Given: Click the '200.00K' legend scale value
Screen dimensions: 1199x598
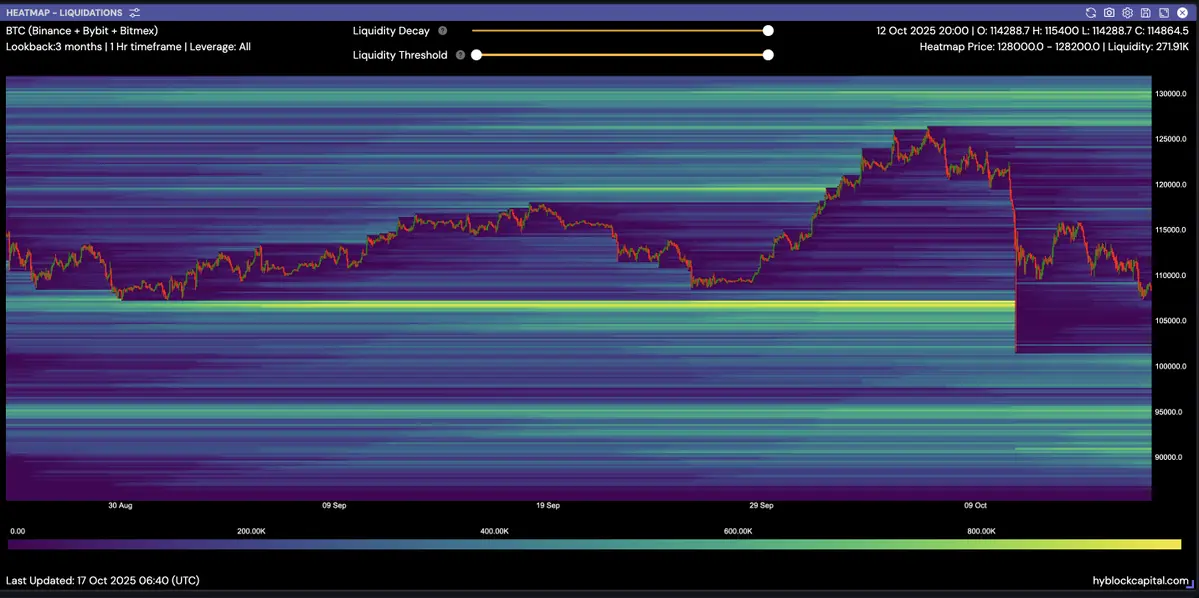Looking at the screenshot, I should tap(252, 531).
